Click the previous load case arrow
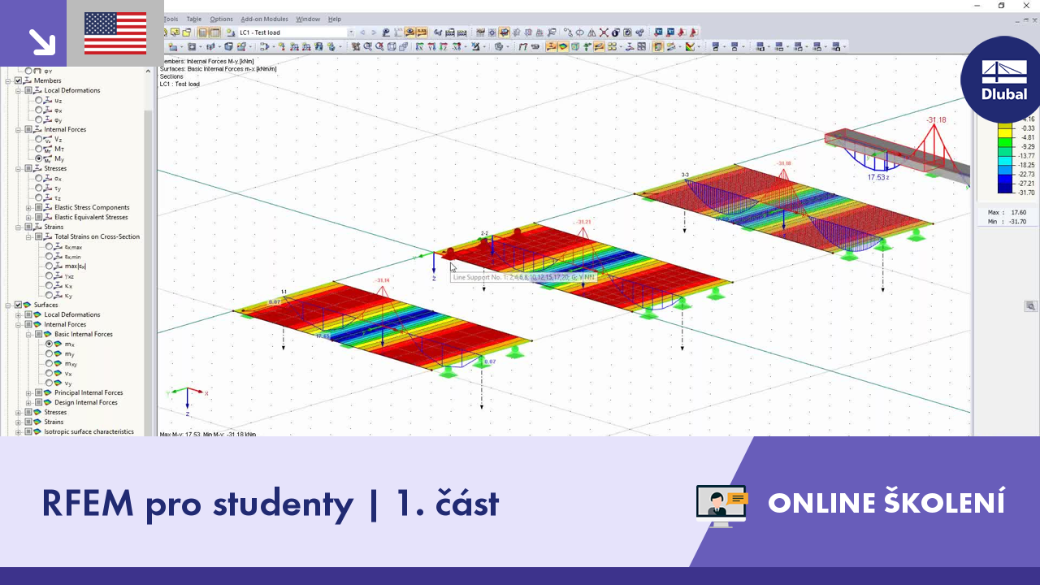The height and width of the screenshot is (585, 1040). point(363,32)
